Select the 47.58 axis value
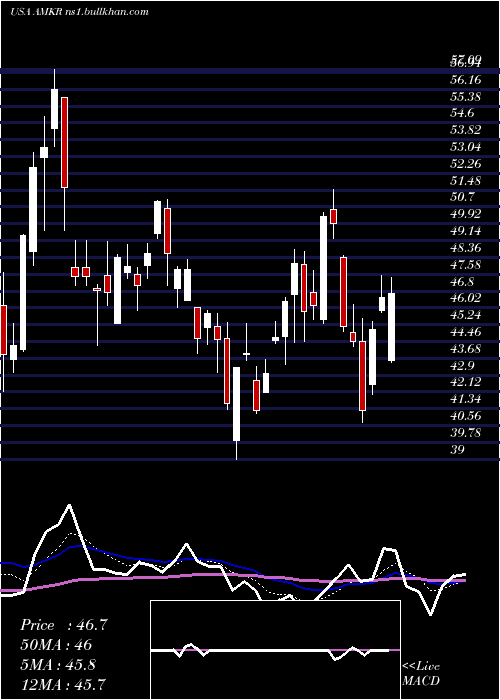The width and height of the screenshot is (500, 700). tap(466, 265)
